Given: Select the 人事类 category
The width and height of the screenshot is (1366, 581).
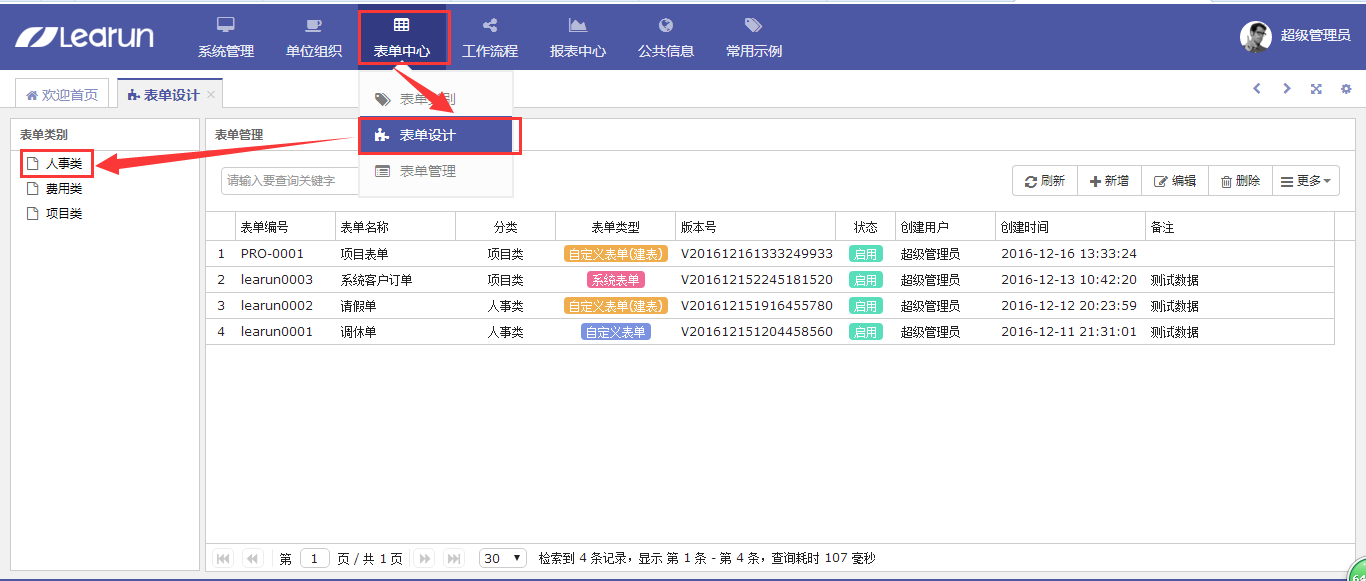Looking at the screenshot, I should 63,163.
